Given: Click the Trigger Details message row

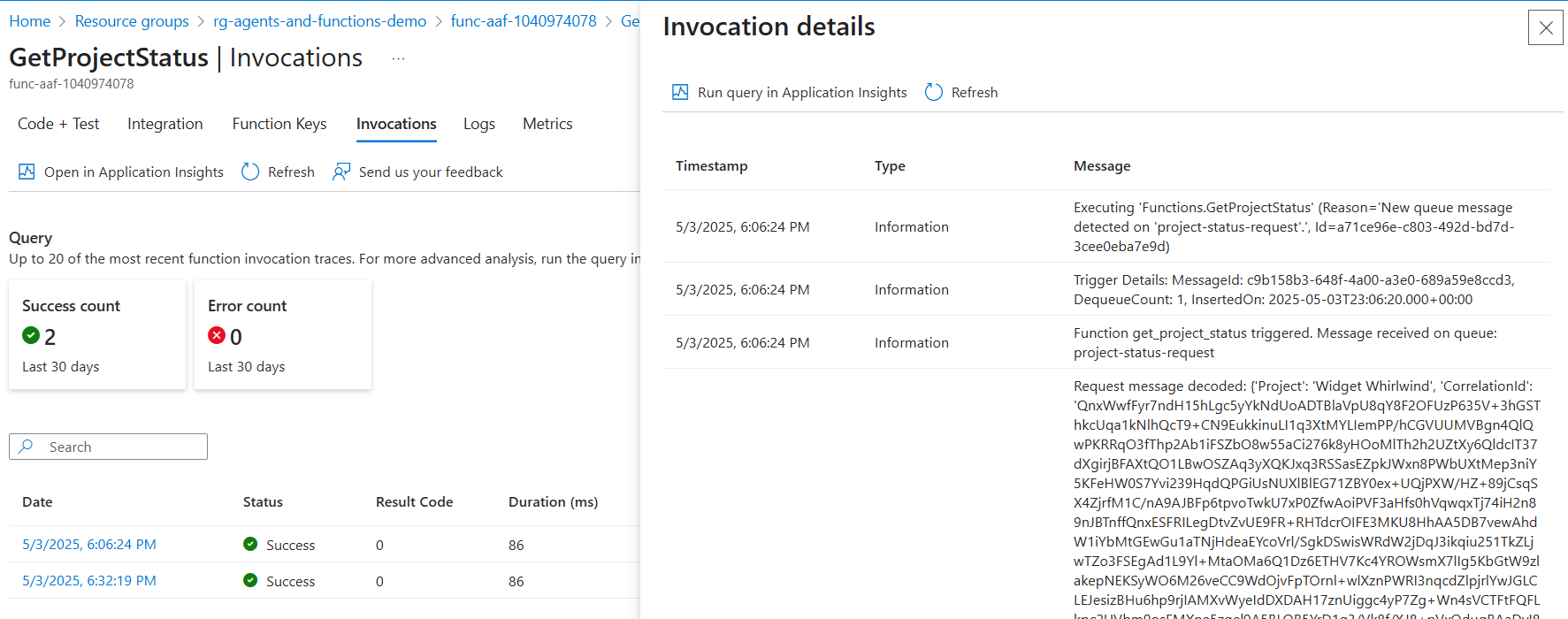Looking at the screenshot, I should tap(1294, 290).
